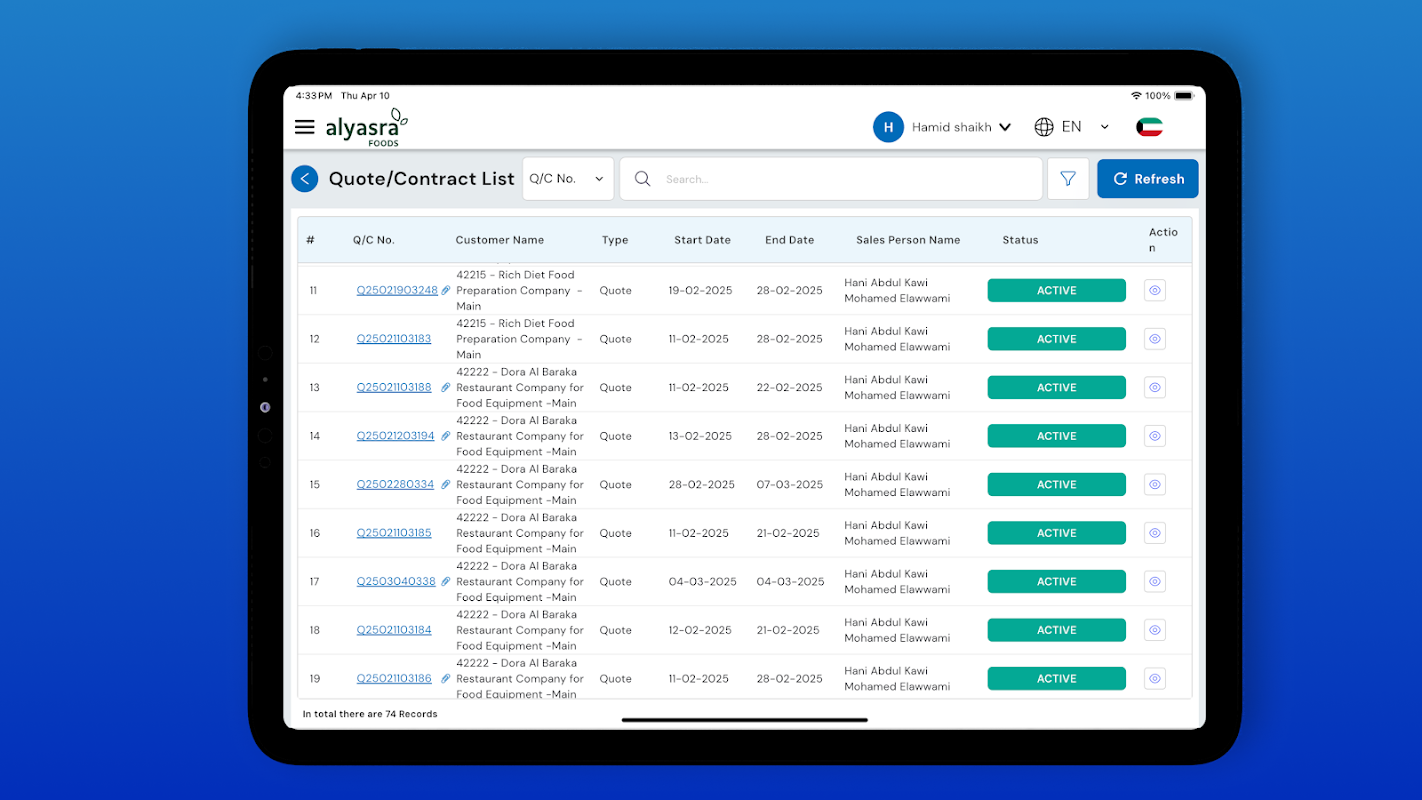
Task: Click the Refresh button
Action: pos(1148,179)
